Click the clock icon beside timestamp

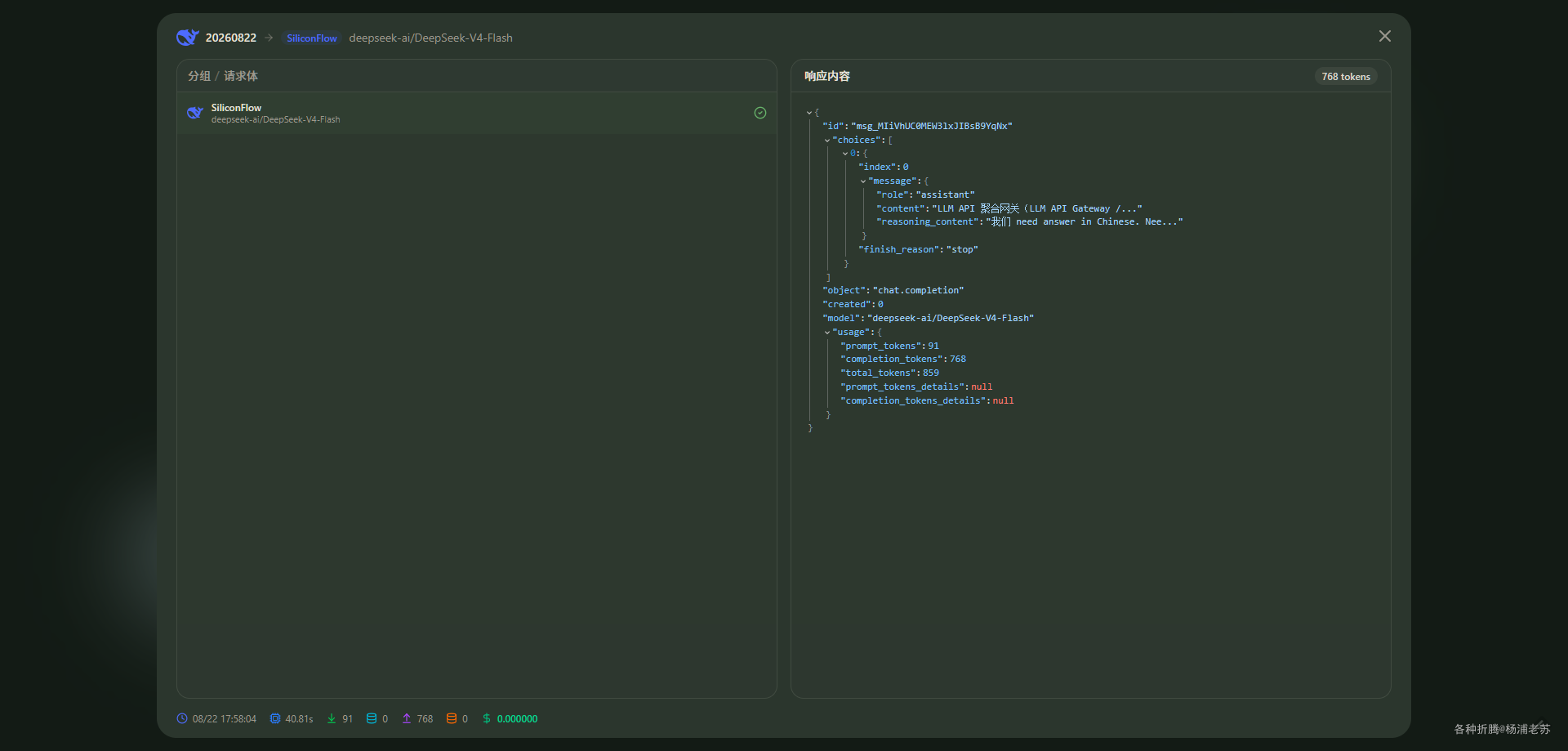pyautogui.click(x=182, y=718)
